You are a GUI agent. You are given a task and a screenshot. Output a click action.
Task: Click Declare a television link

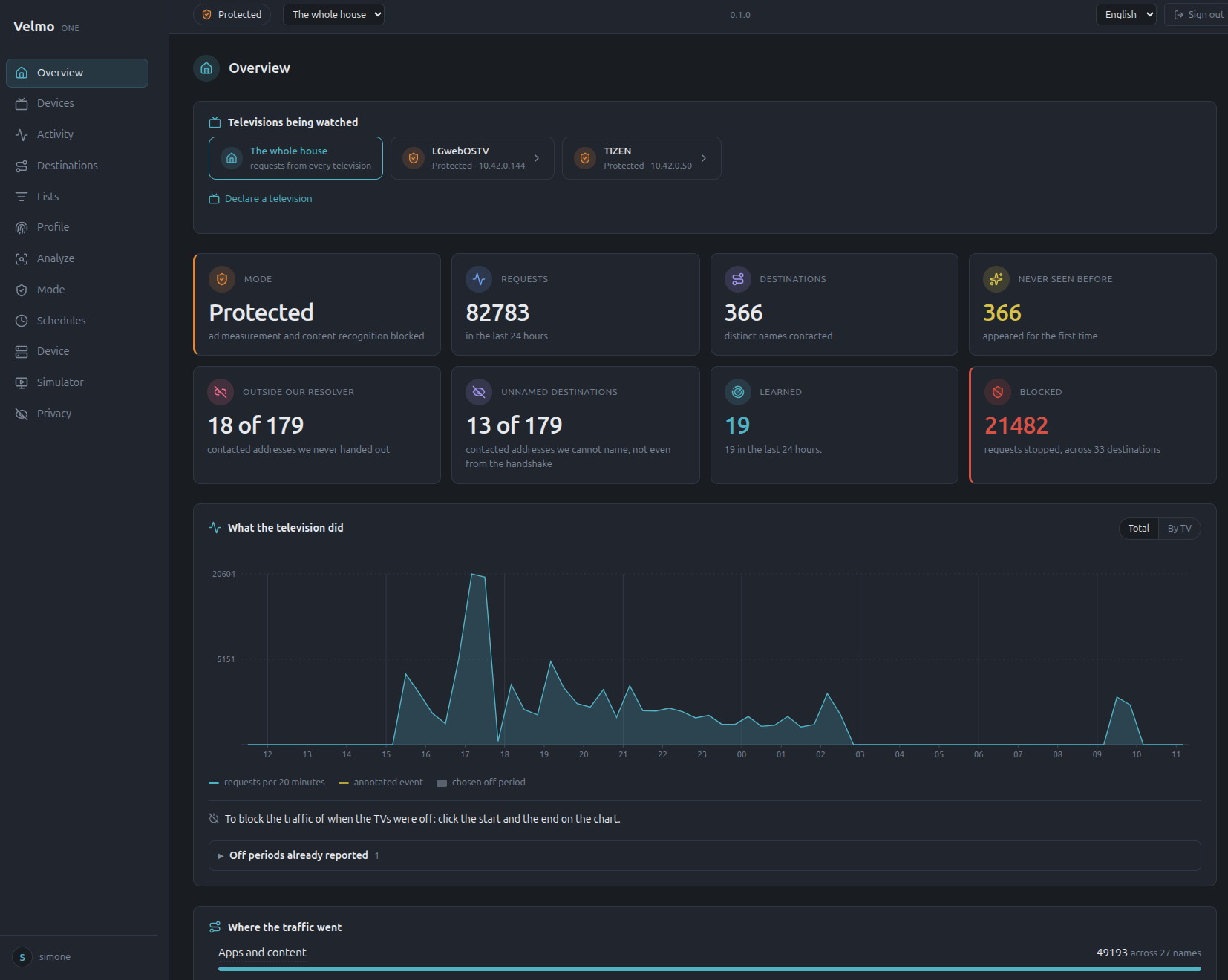click(x=261, y=198)
